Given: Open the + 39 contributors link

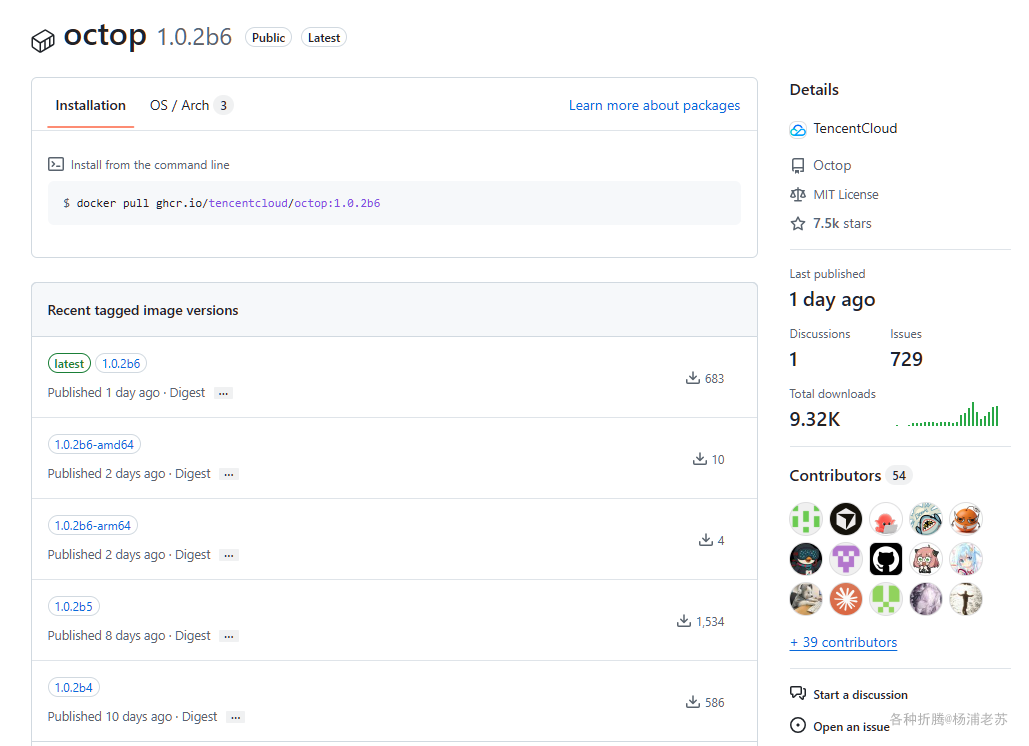Looking at the screenshot, I should pos(843,642).
